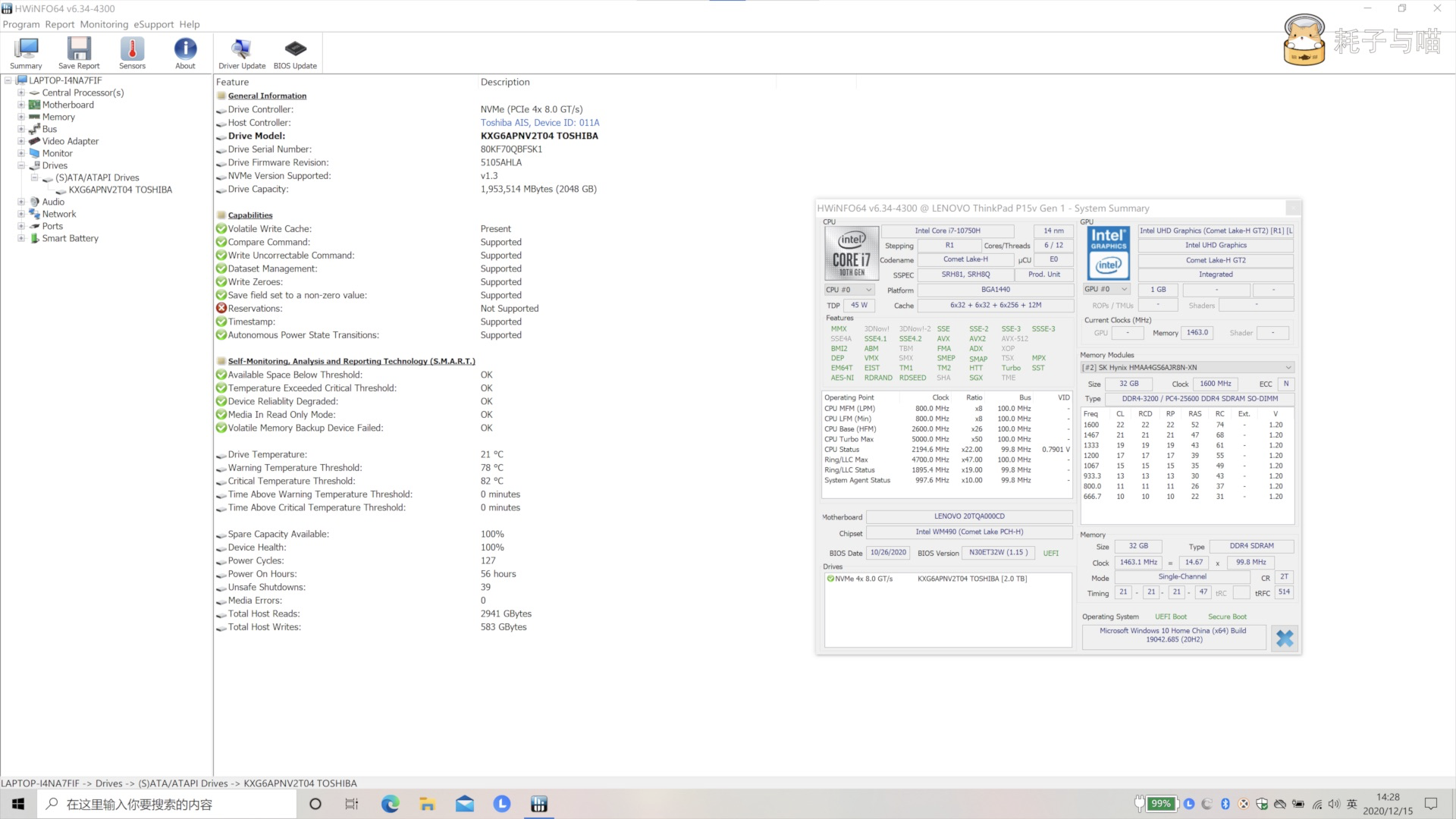This screenshot has width=1456, height=819.
Task: Open File Explorer from taskbar
Action: (x=427, y=804)
